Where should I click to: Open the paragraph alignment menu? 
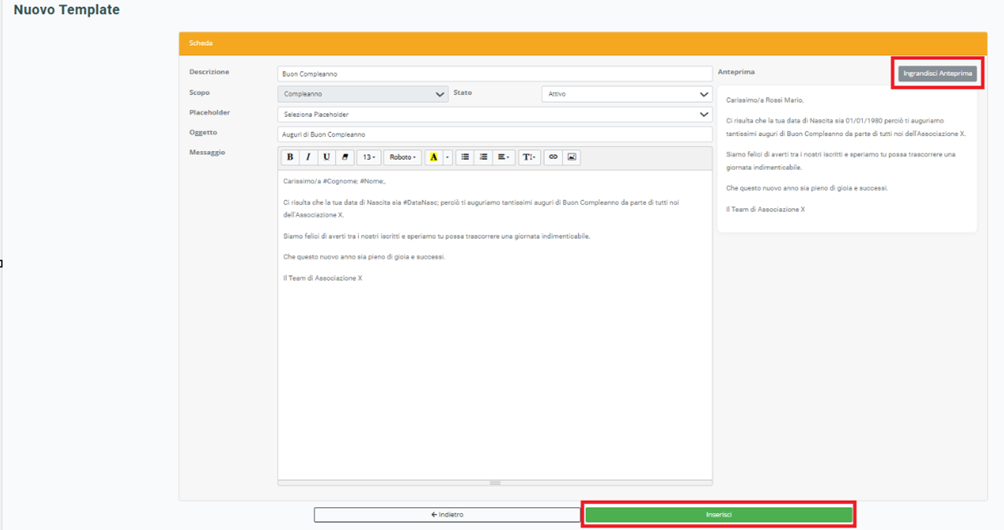click(x=504, y=157)
